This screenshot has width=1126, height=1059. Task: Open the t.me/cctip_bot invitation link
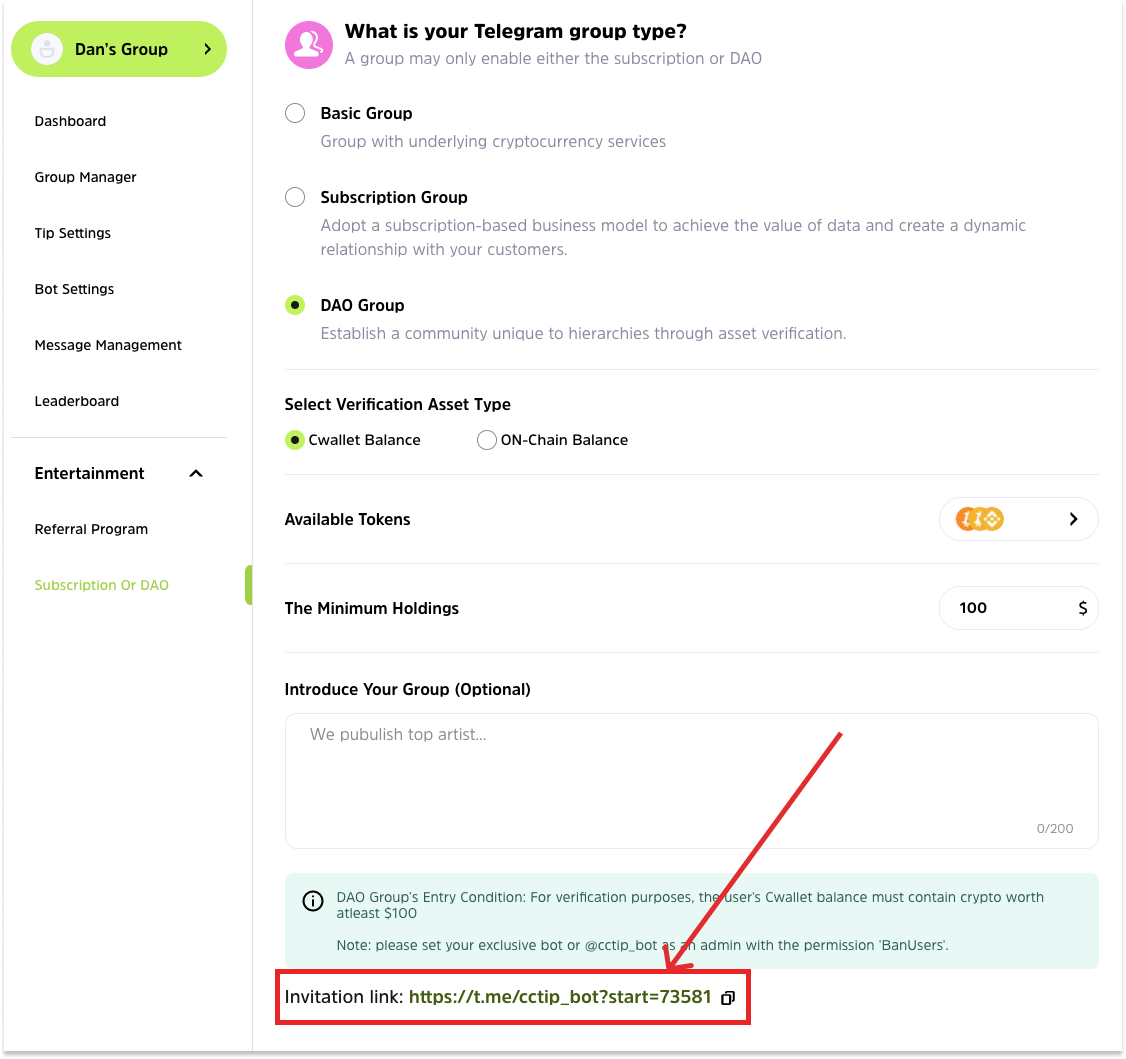pyautogui.click(x=560, y=997)
